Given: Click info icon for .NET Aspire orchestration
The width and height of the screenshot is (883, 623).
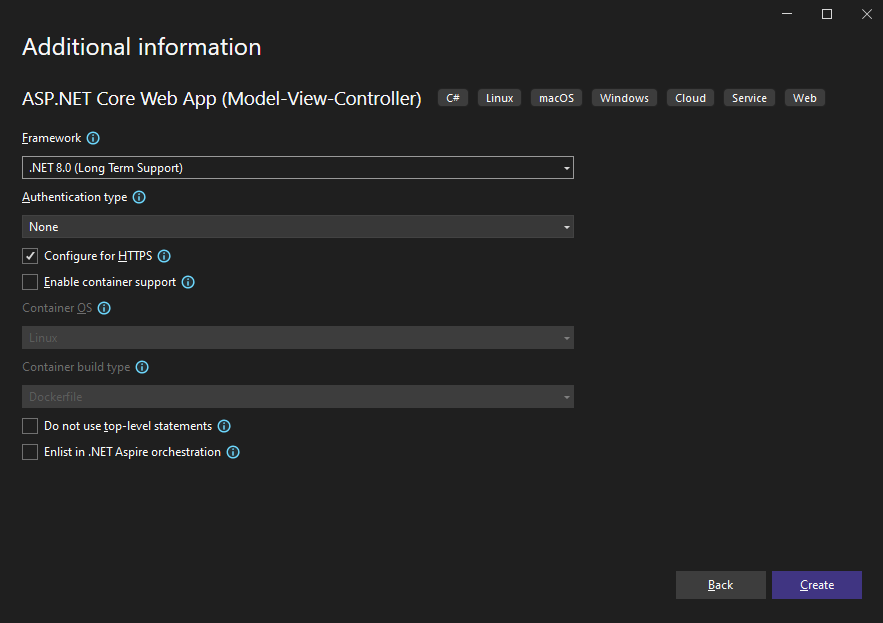Looking at the screenshot, I should 233,452.
